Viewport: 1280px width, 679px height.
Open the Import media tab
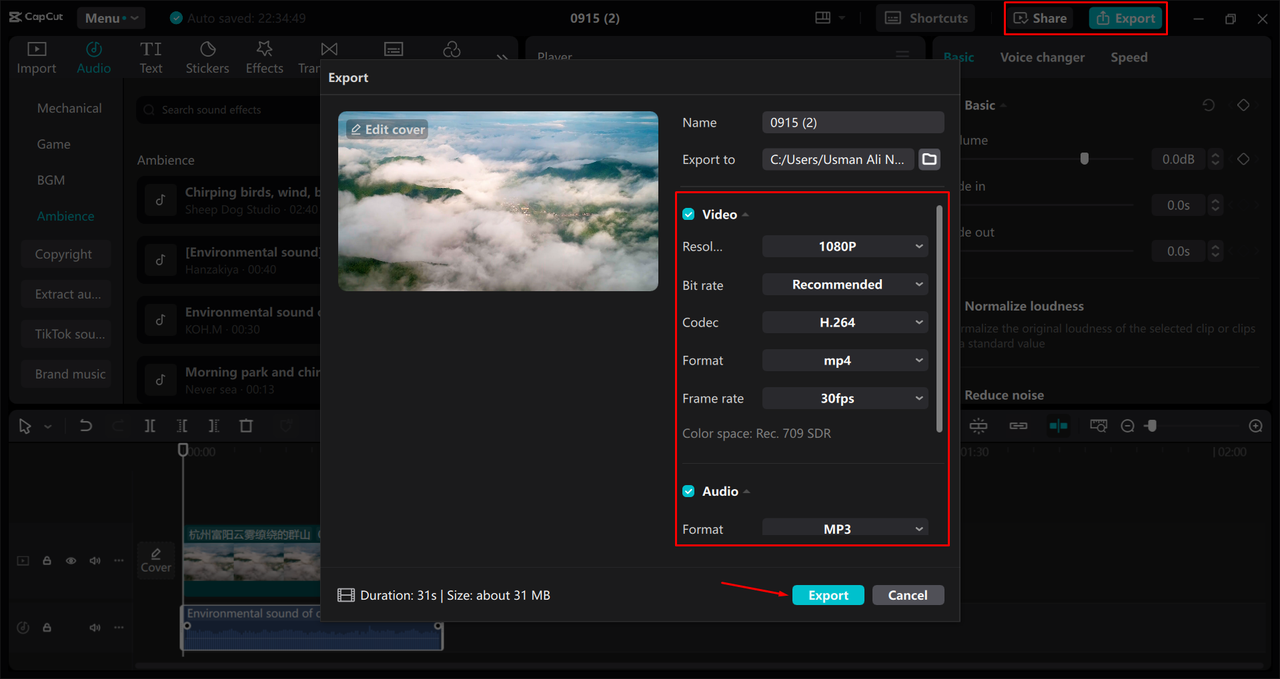point(36,58)
